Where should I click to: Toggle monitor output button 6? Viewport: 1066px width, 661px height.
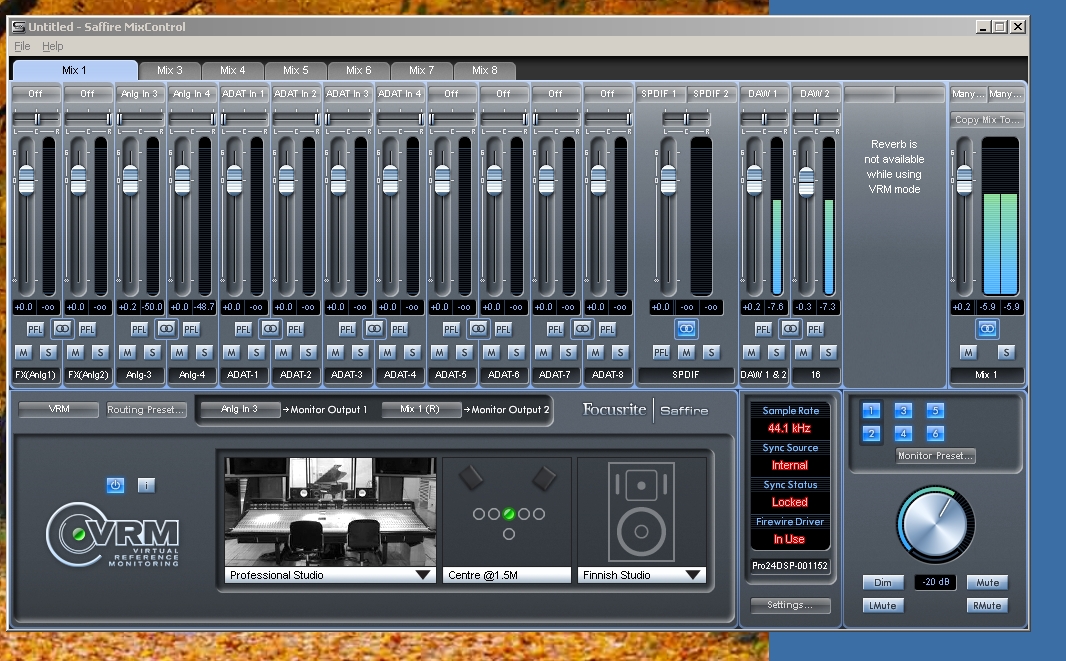pyautogui.click(x=935, y=433)
